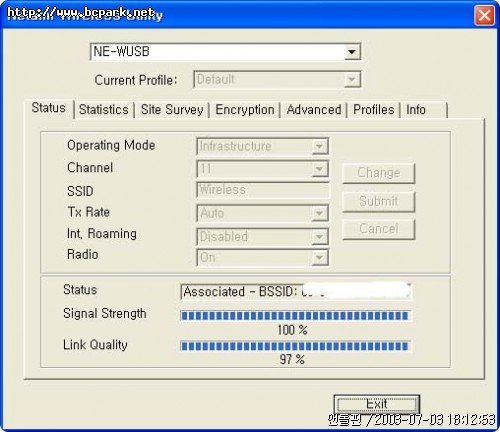Switch to the Status tab
The image size is (500, 432).
coord(49,108)
